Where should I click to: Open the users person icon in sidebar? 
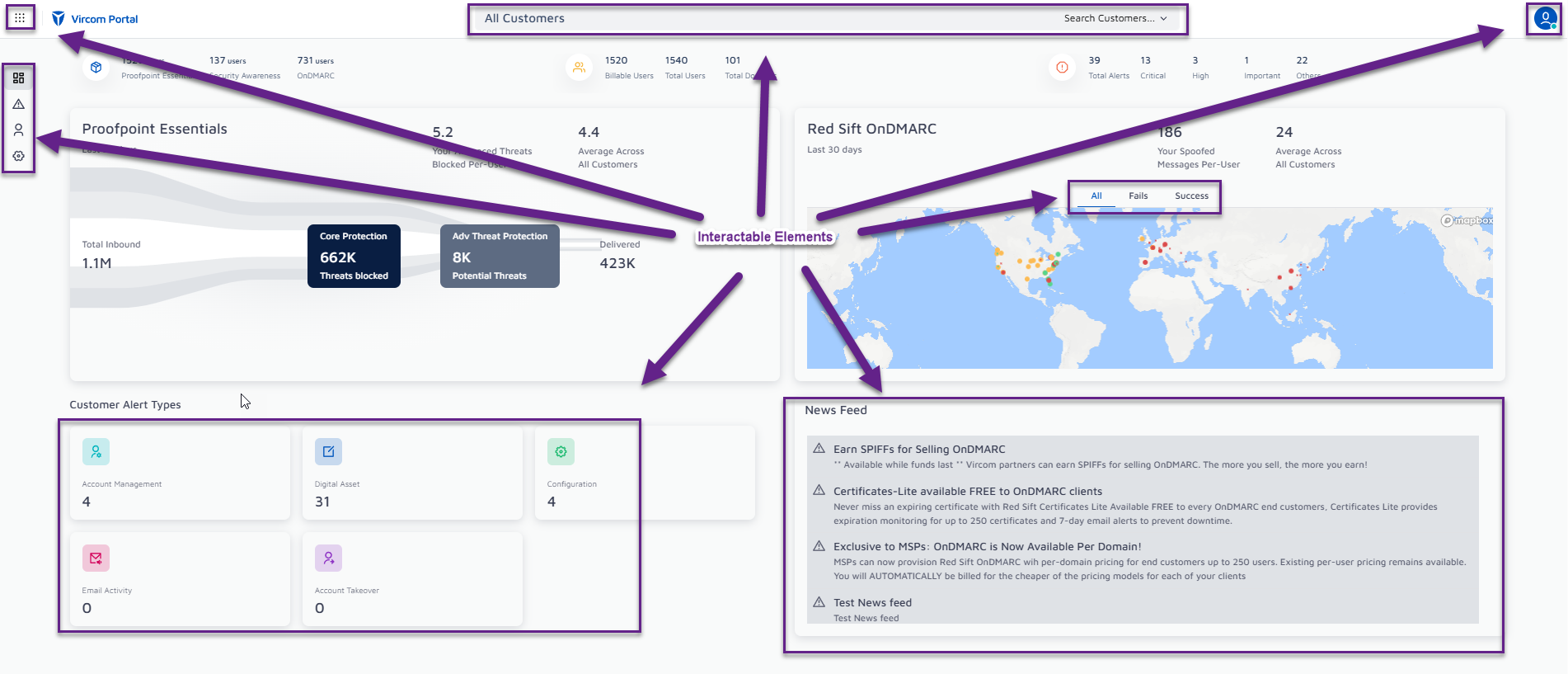click(x=18, y=130)
